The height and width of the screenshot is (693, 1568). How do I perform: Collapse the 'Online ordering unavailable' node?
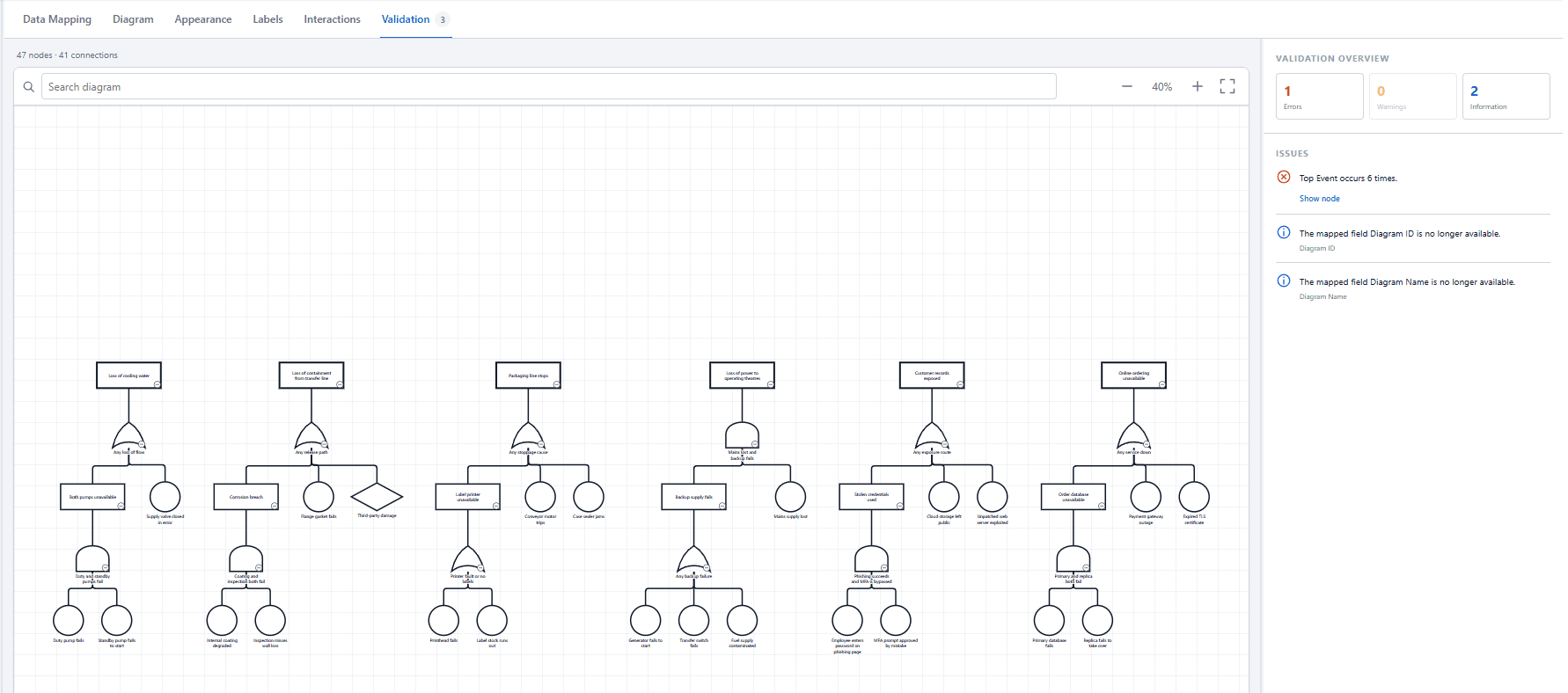(x=1161, y=384)
